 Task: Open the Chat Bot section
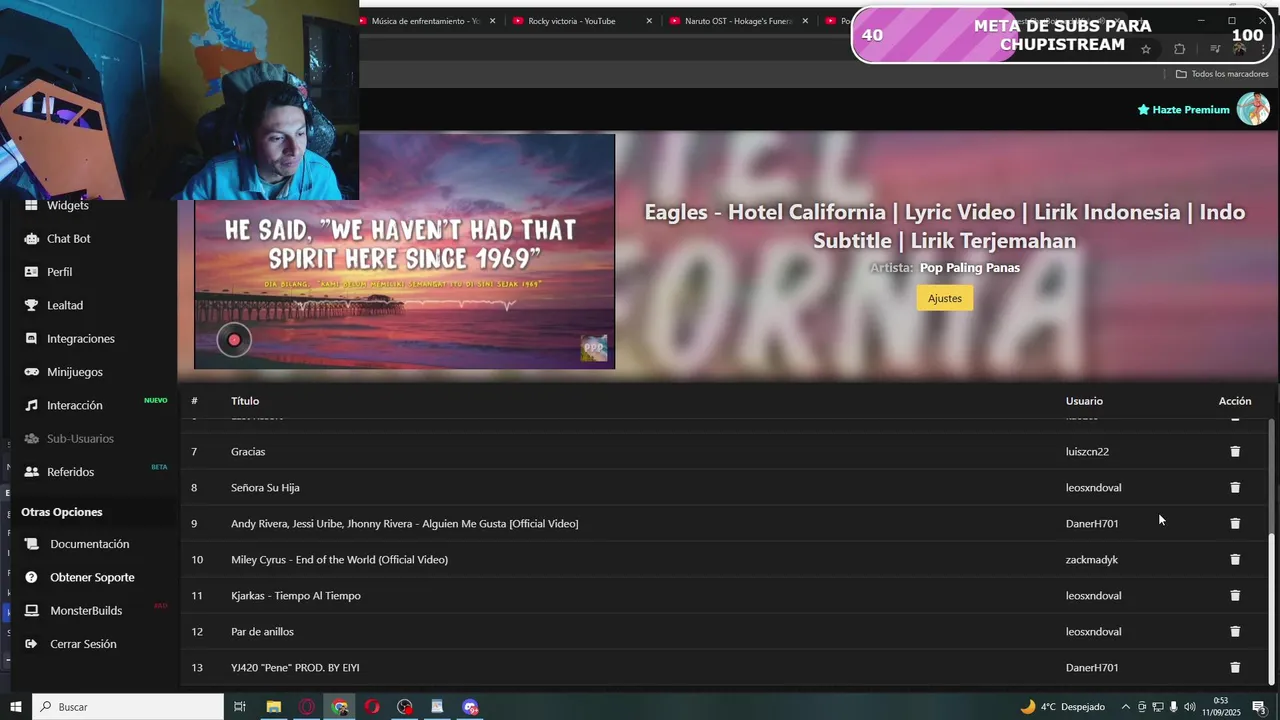click(68, 239)
